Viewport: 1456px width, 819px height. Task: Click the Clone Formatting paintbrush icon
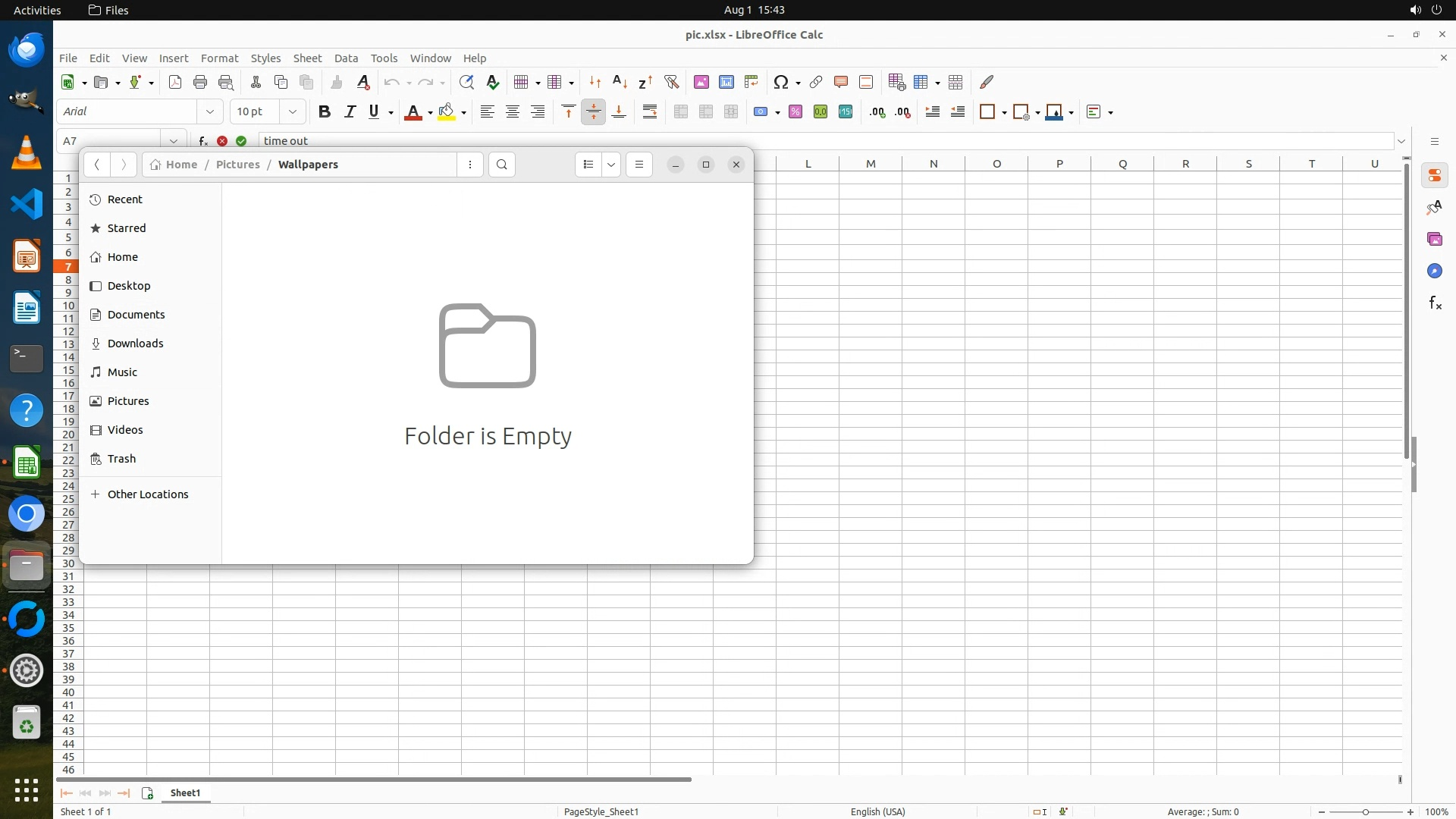(x=337, y=82)
